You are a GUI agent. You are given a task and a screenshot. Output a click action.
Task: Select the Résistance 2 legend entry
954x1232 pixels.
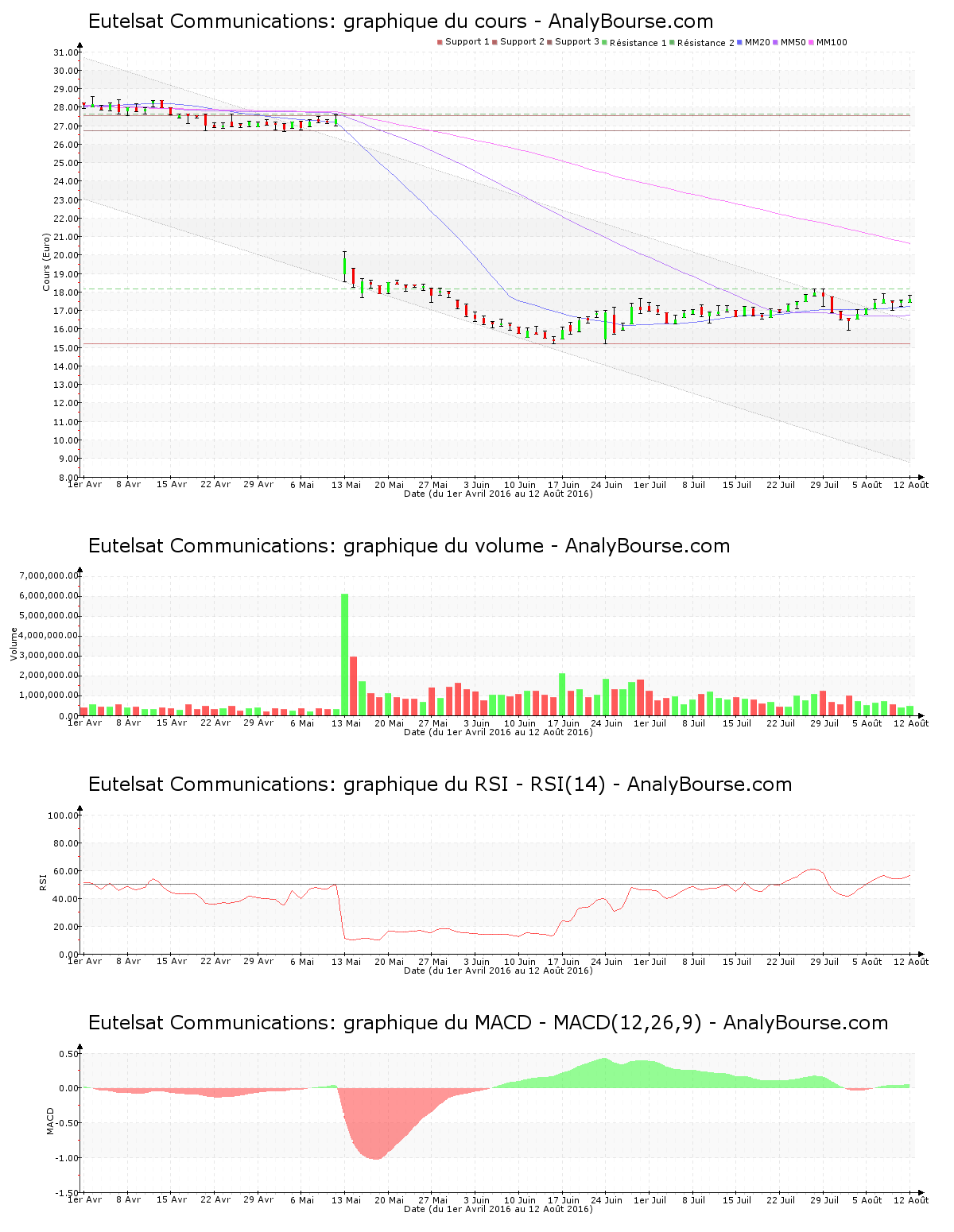tap(705, 43)
